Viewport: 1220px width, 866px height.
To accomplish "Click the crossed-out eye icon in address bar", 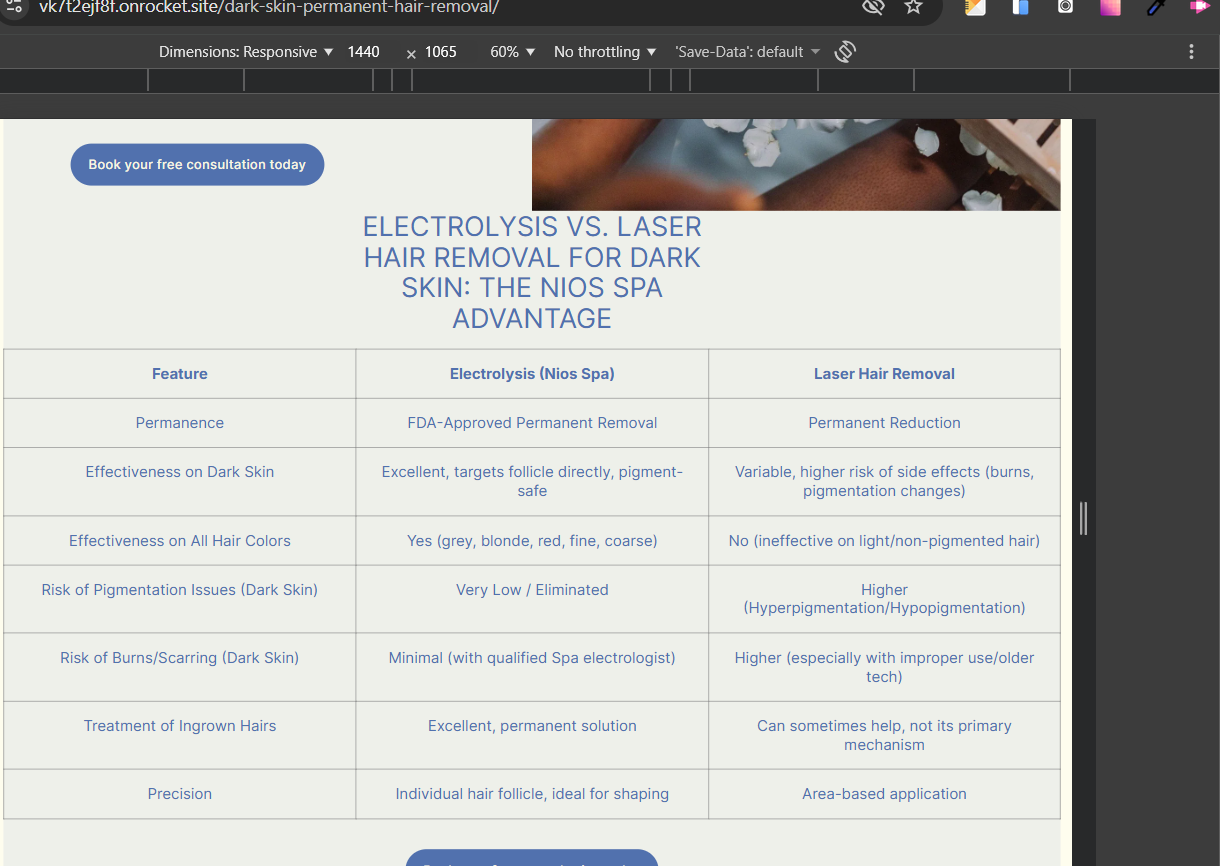I will tap(873, 7).
